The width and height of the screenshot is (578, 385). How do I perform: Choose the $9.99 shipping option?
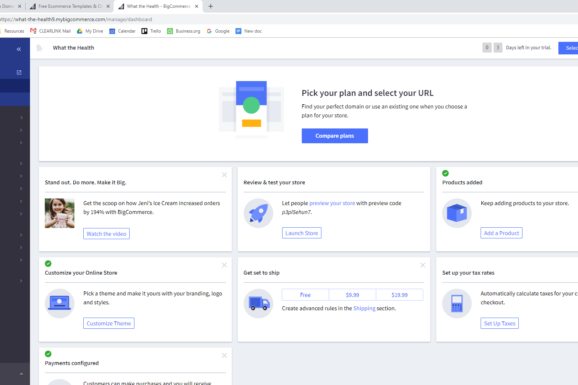point(352,295)
